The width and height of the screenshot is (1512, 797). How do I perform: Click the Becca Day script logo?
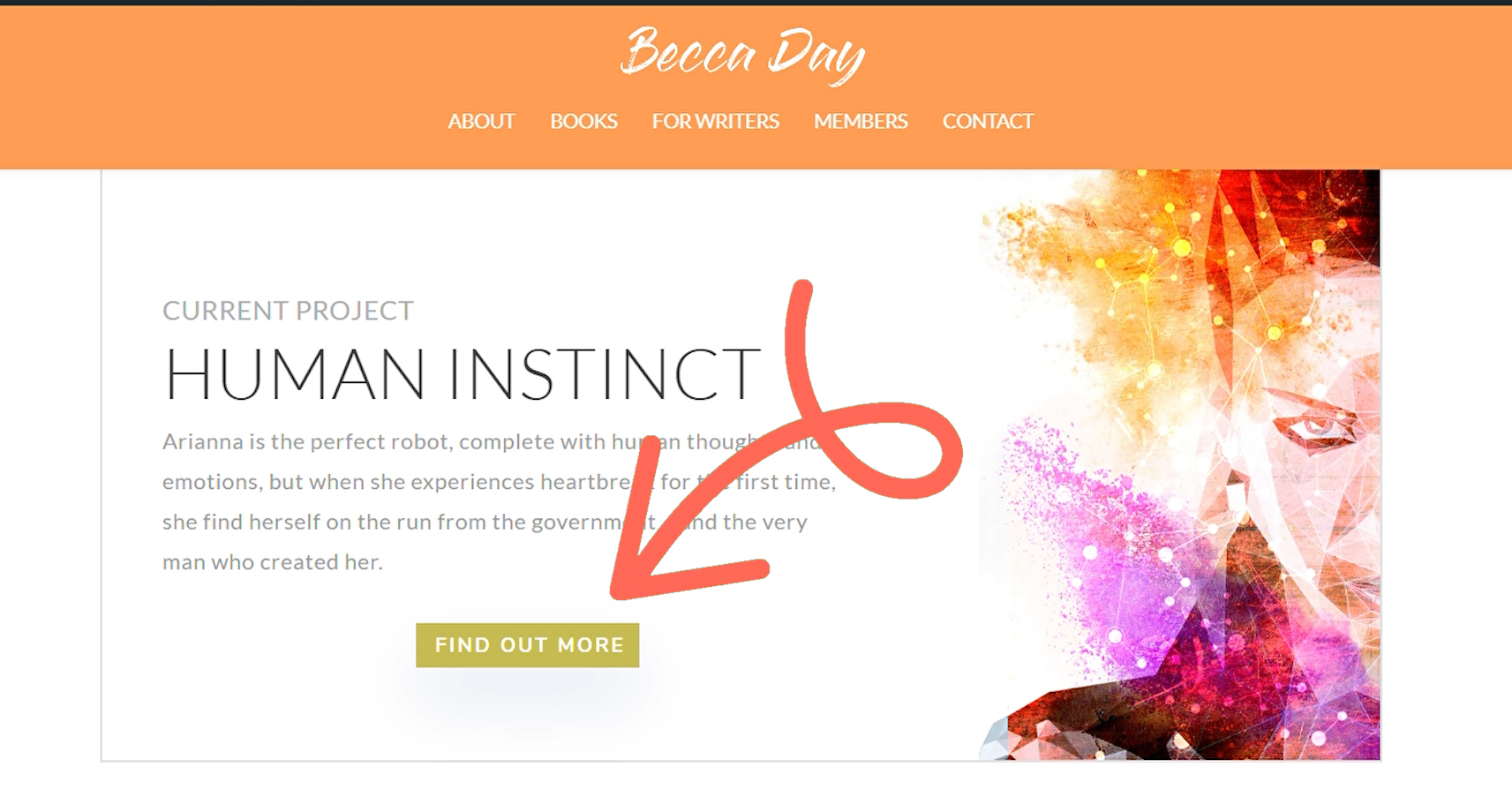(x=742, y=54)
